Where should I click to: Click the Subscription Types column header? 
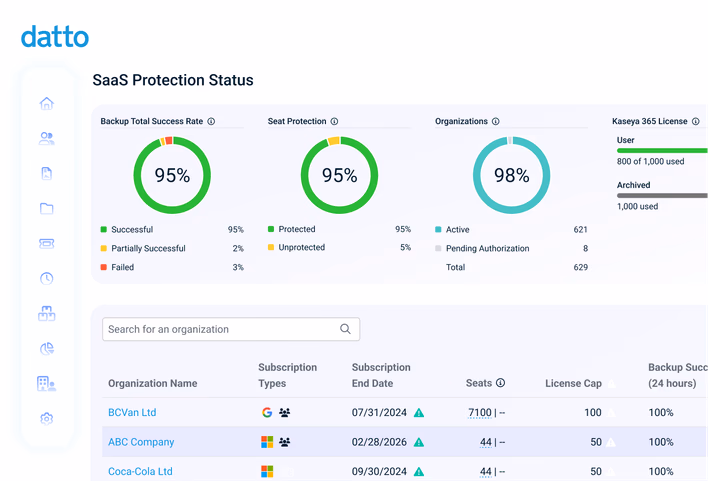point(288,375)
